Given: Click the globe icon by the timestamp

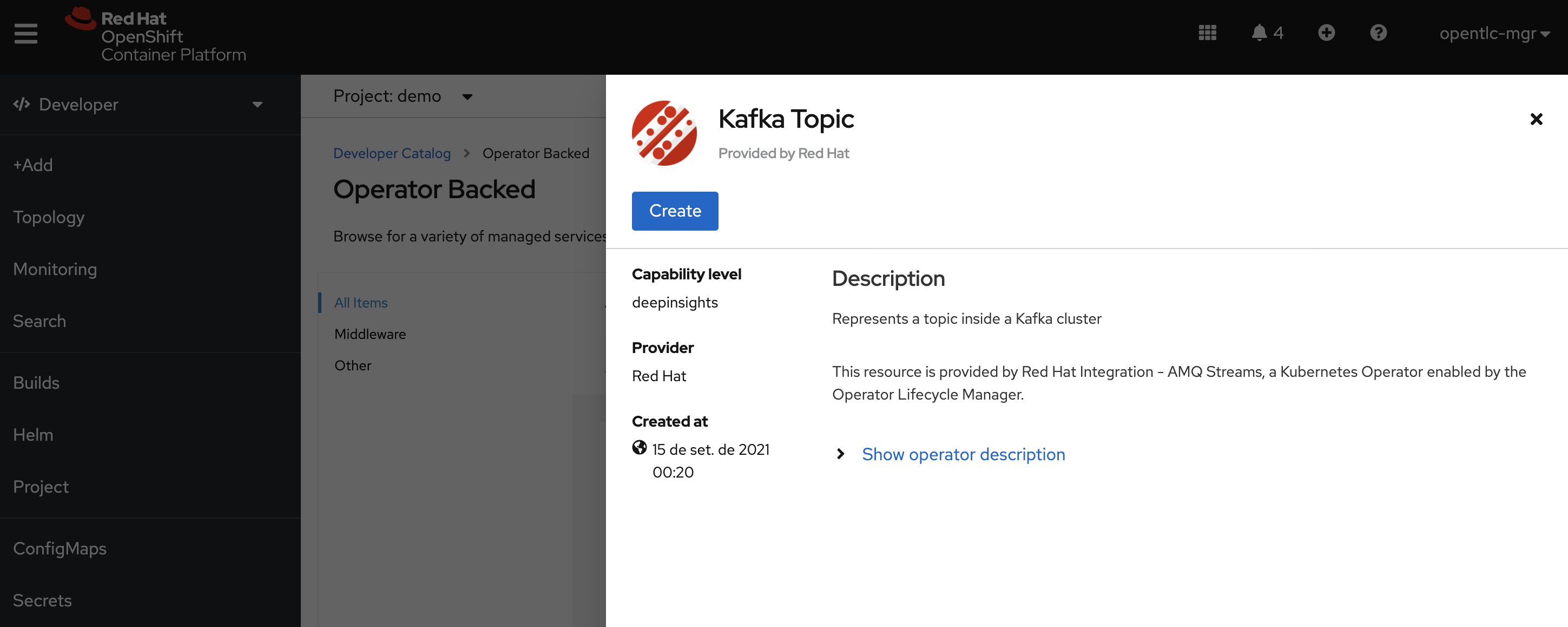Looking at the screenshot, I should (x=639, y=448).
